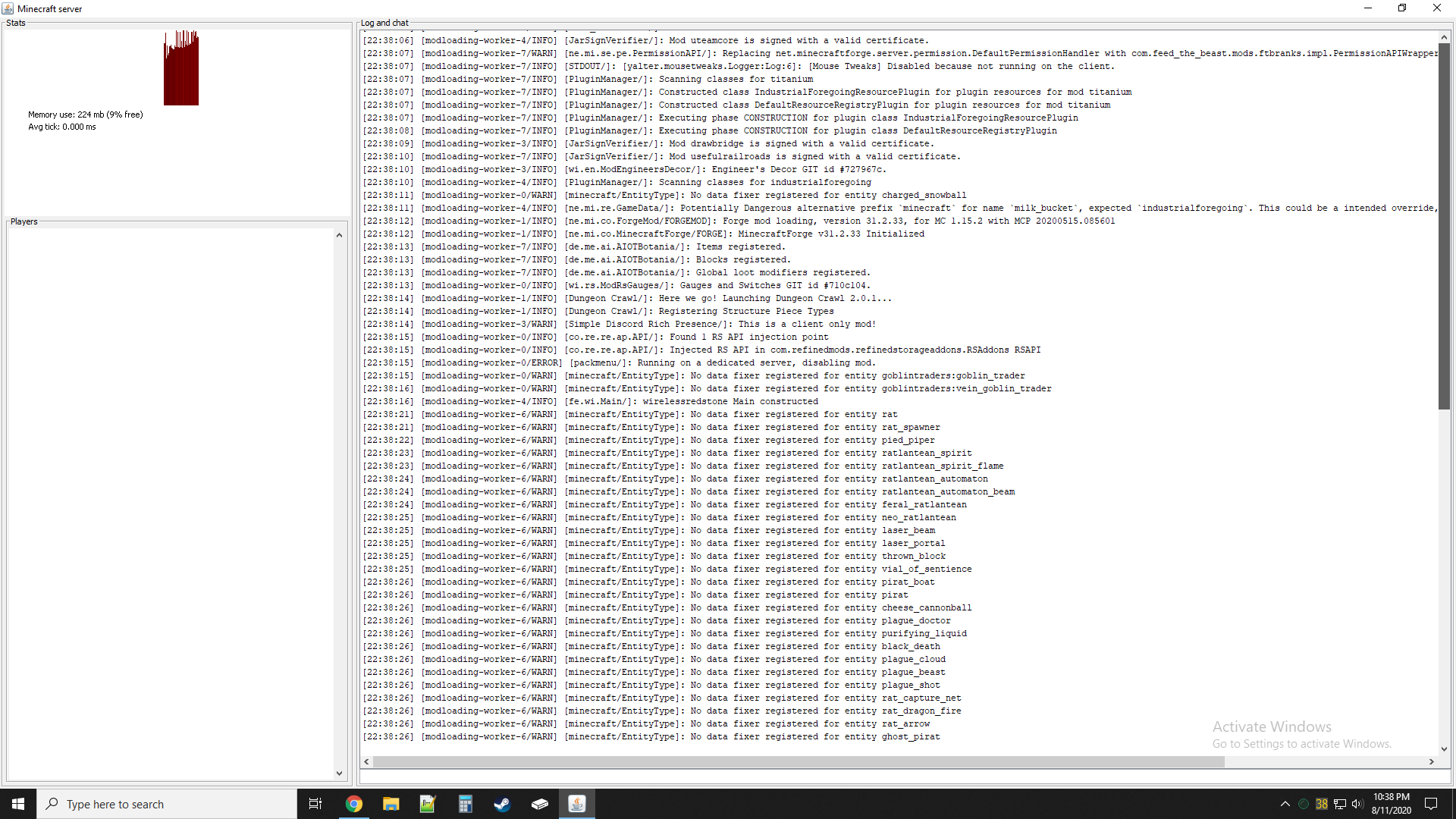
Task: Open the volume control tray icon
Action: (1357, 804)
